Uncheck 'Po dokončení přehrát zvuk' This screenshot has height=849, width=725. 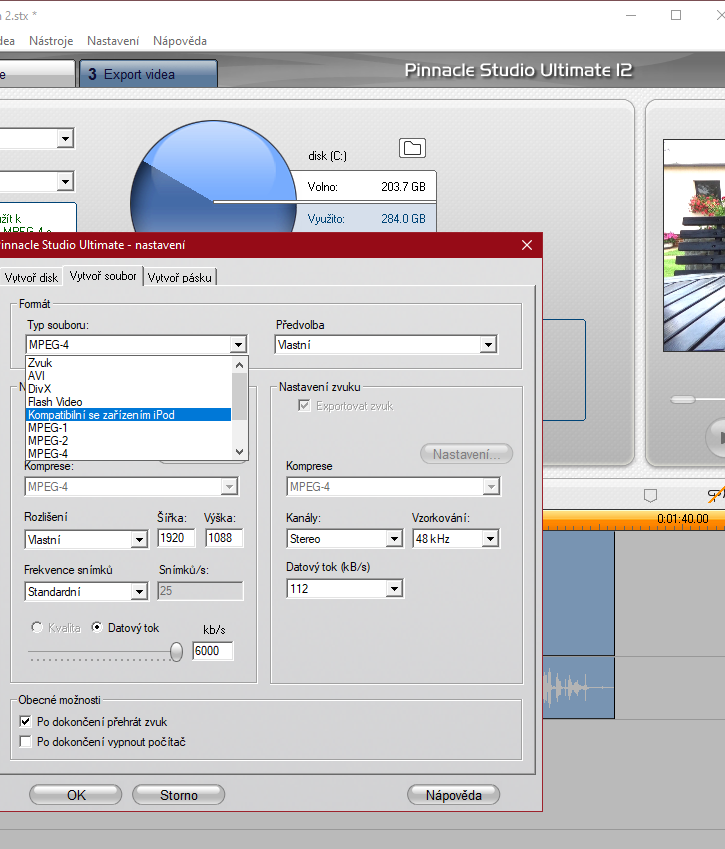point(26,721)
